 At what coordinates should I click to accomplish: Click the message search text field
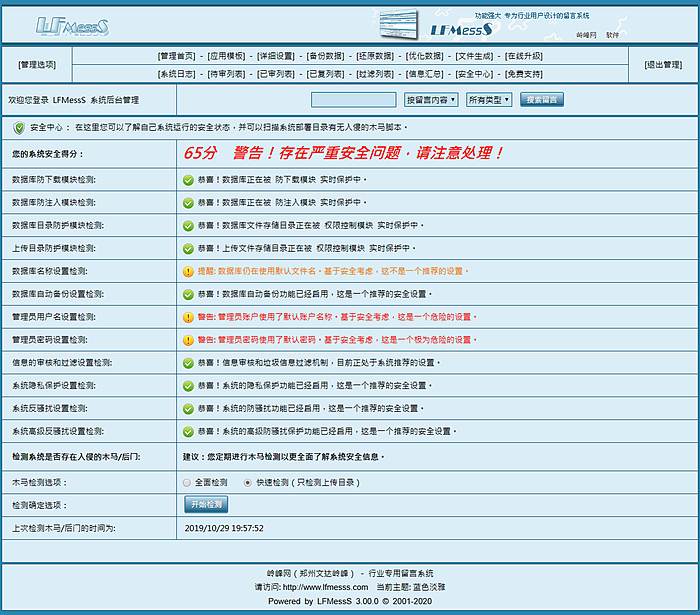coord(354,100)
